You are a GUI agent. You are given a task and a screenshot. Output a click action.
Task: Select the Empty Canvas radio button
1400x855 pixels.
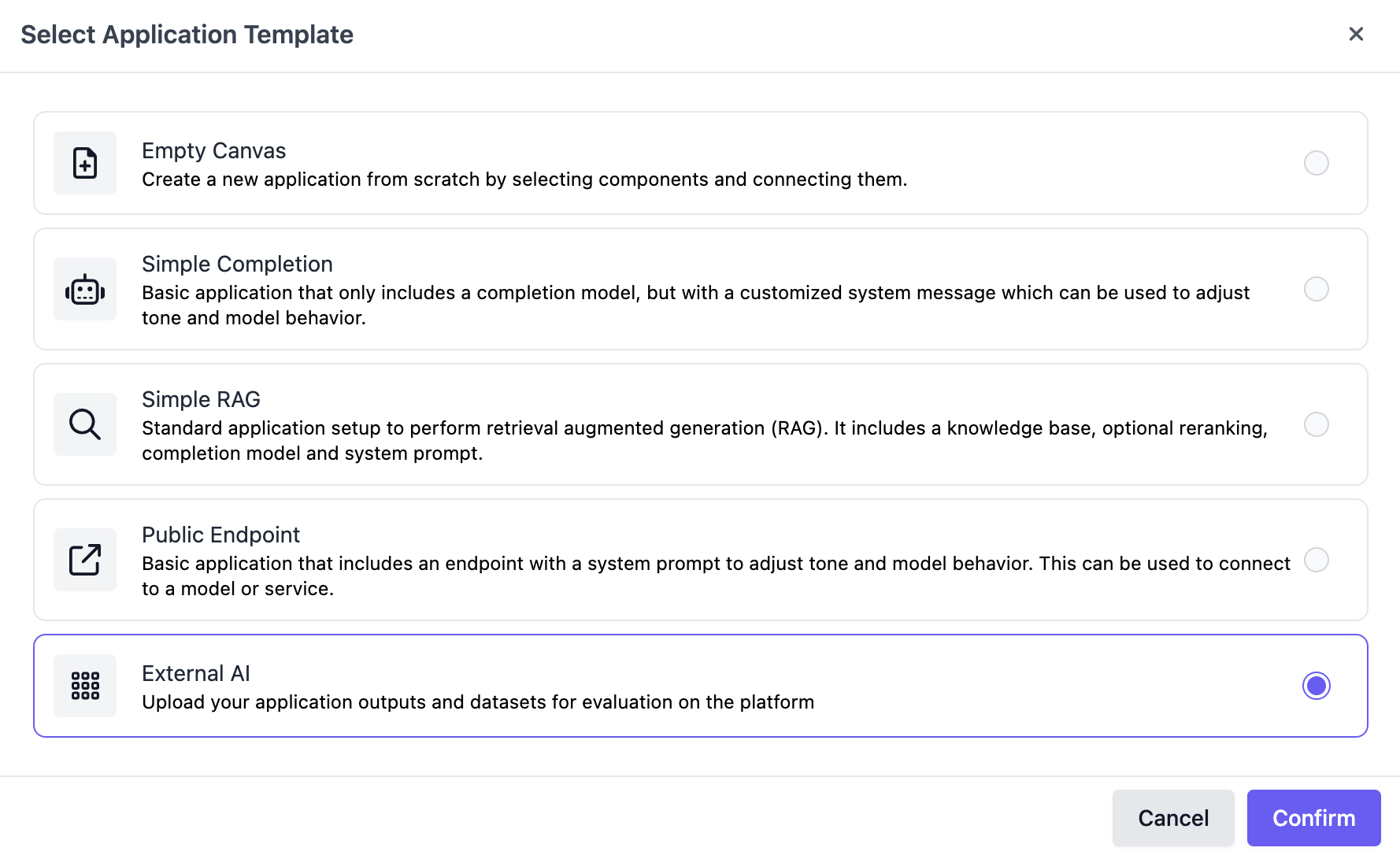coord(1317,163)
